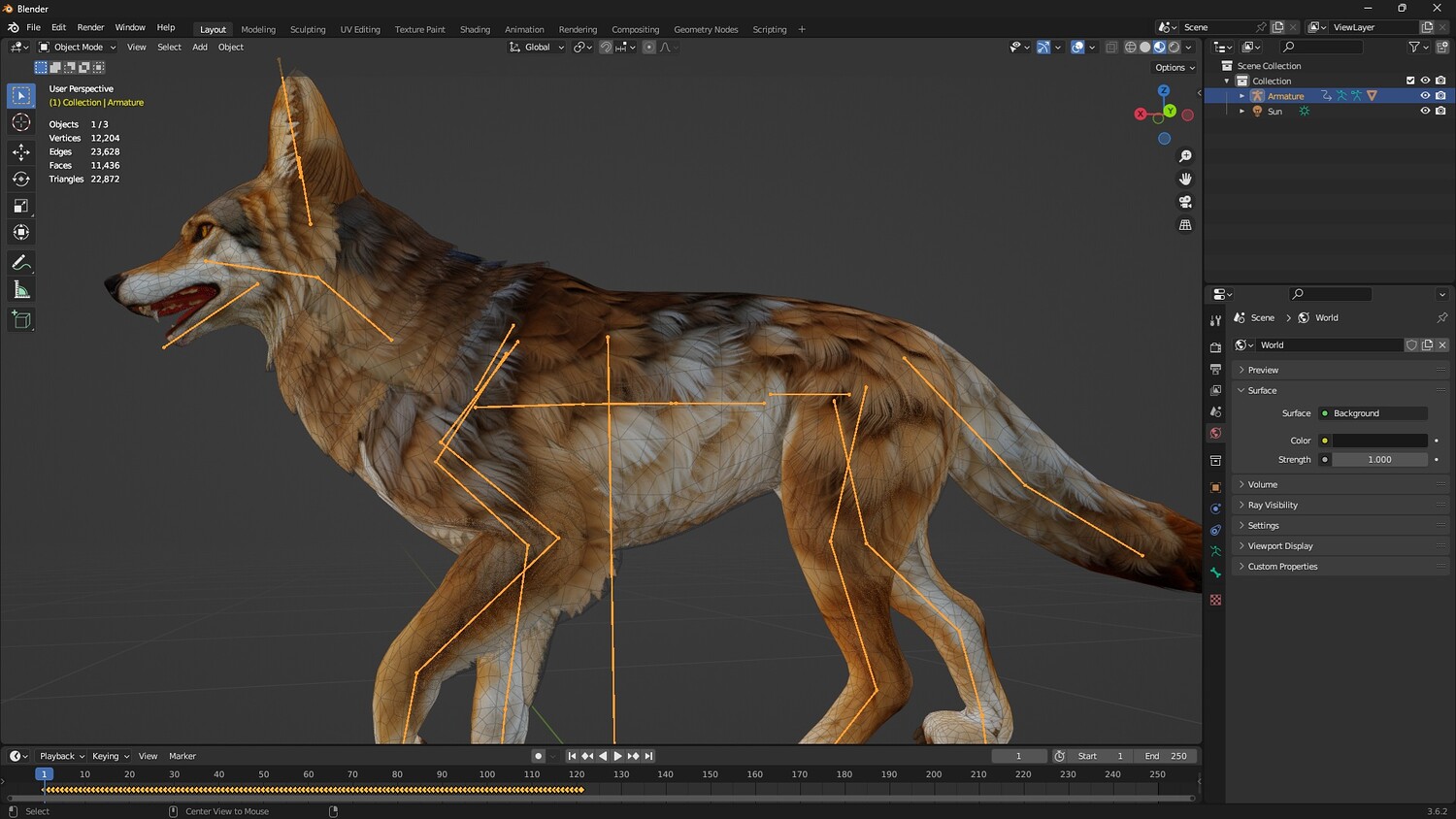Switch to the Sculpting workspace tab
This screenshot has width=1456, height=819.
pos(308,29)
